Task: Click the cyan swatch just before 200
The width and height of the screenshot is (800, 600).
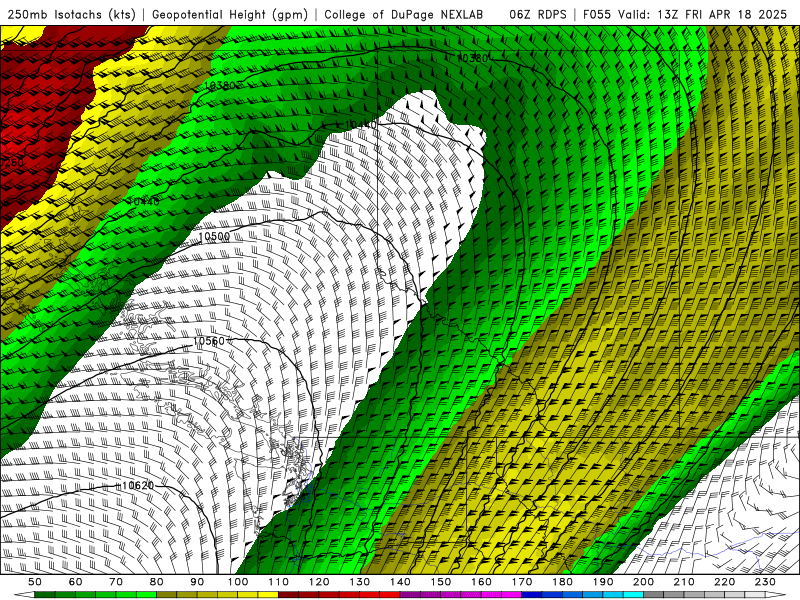Action: point(633,595)
